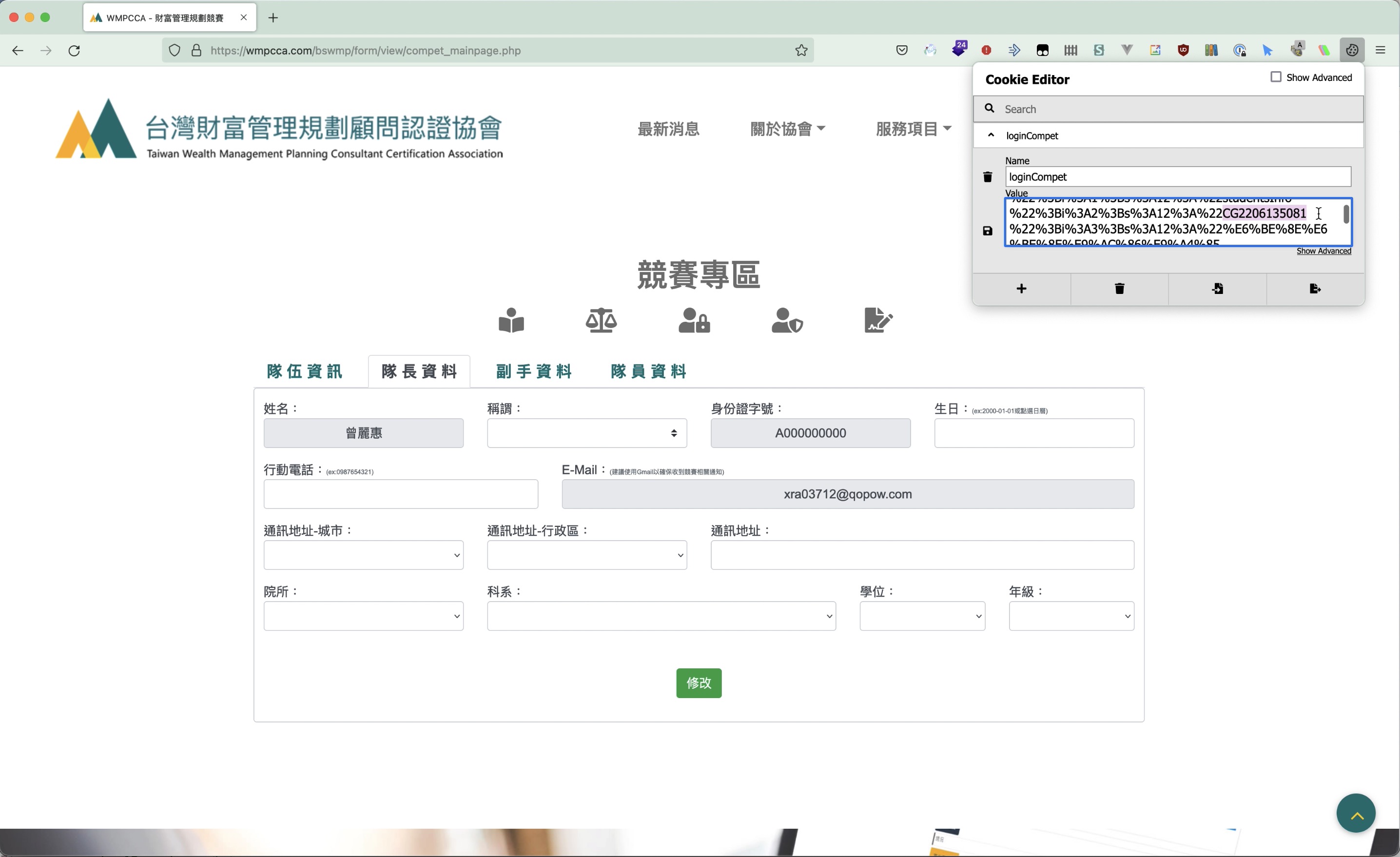Click the 姓名 field showing 曾麗惠
Image resolution: width=1400 pixels, height=857 pixels.
(364, 433)
